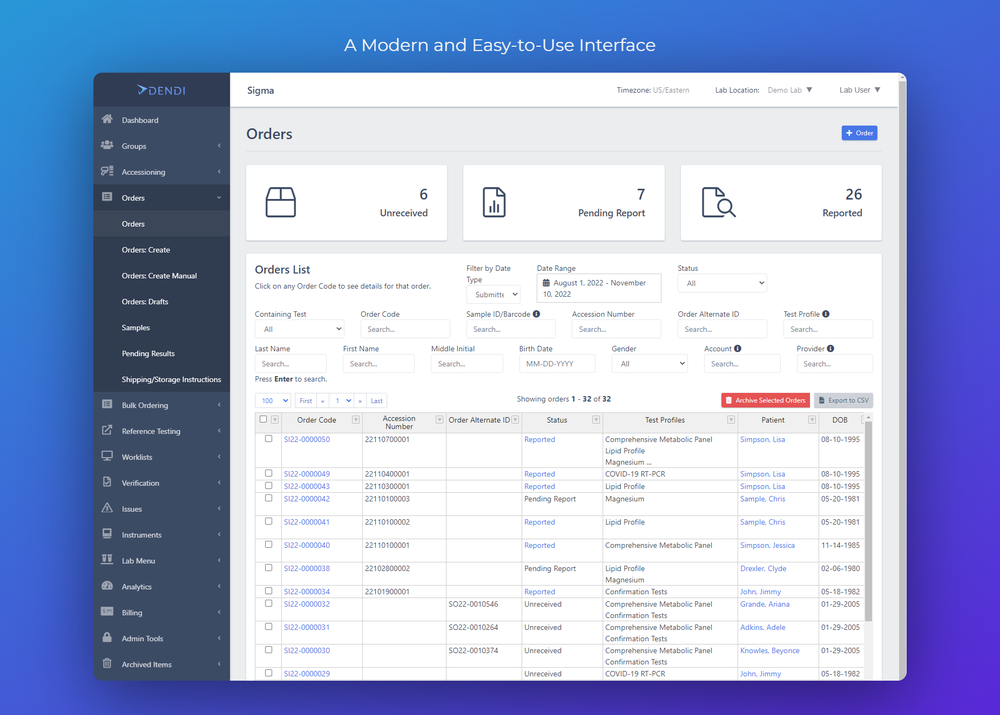Click the Test Profile info icon
Screen dimensions: 1000x715
click(x=826, y=314)
